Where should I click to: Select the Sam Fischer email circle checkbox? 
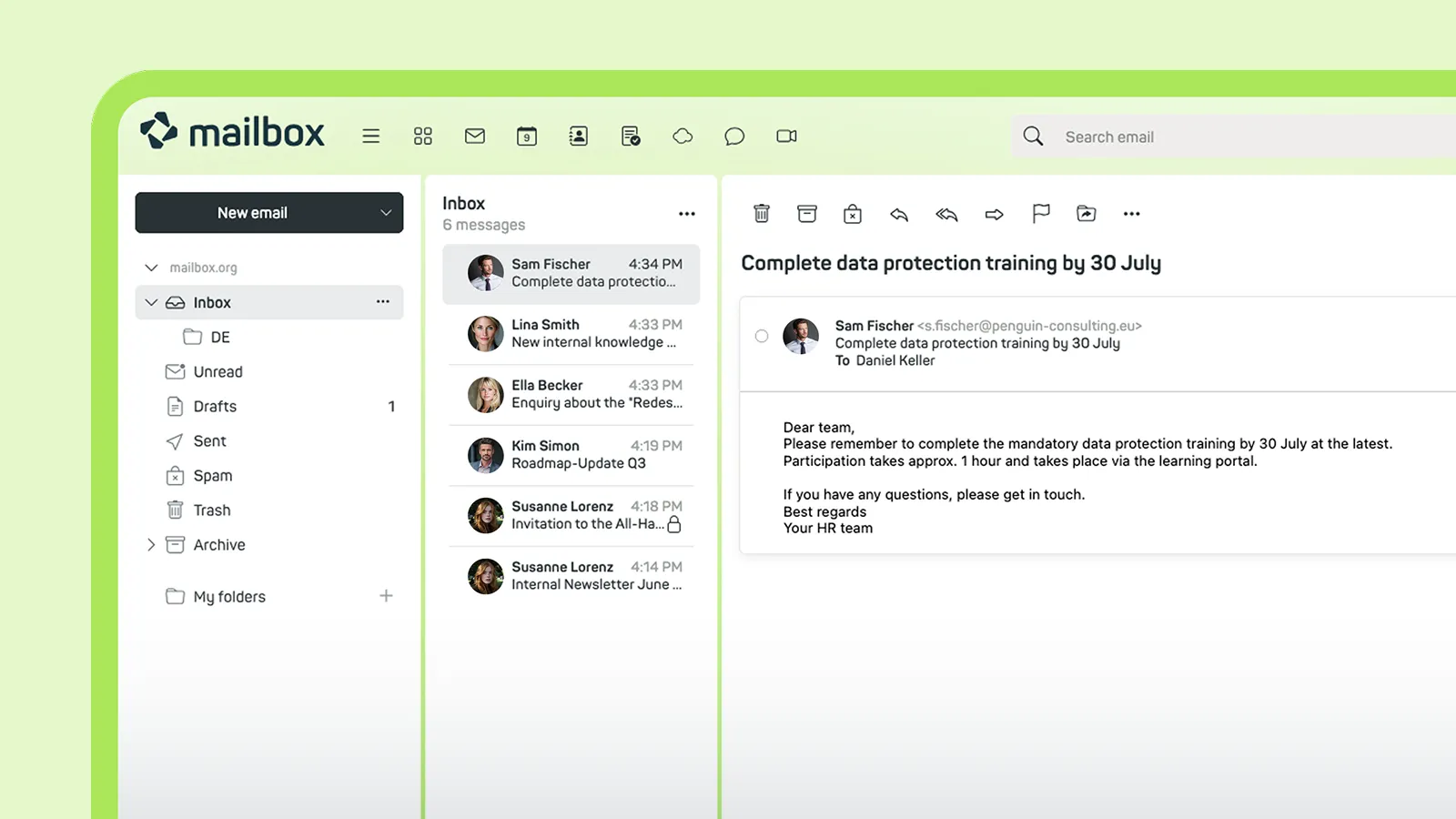(x=761, y=336)
